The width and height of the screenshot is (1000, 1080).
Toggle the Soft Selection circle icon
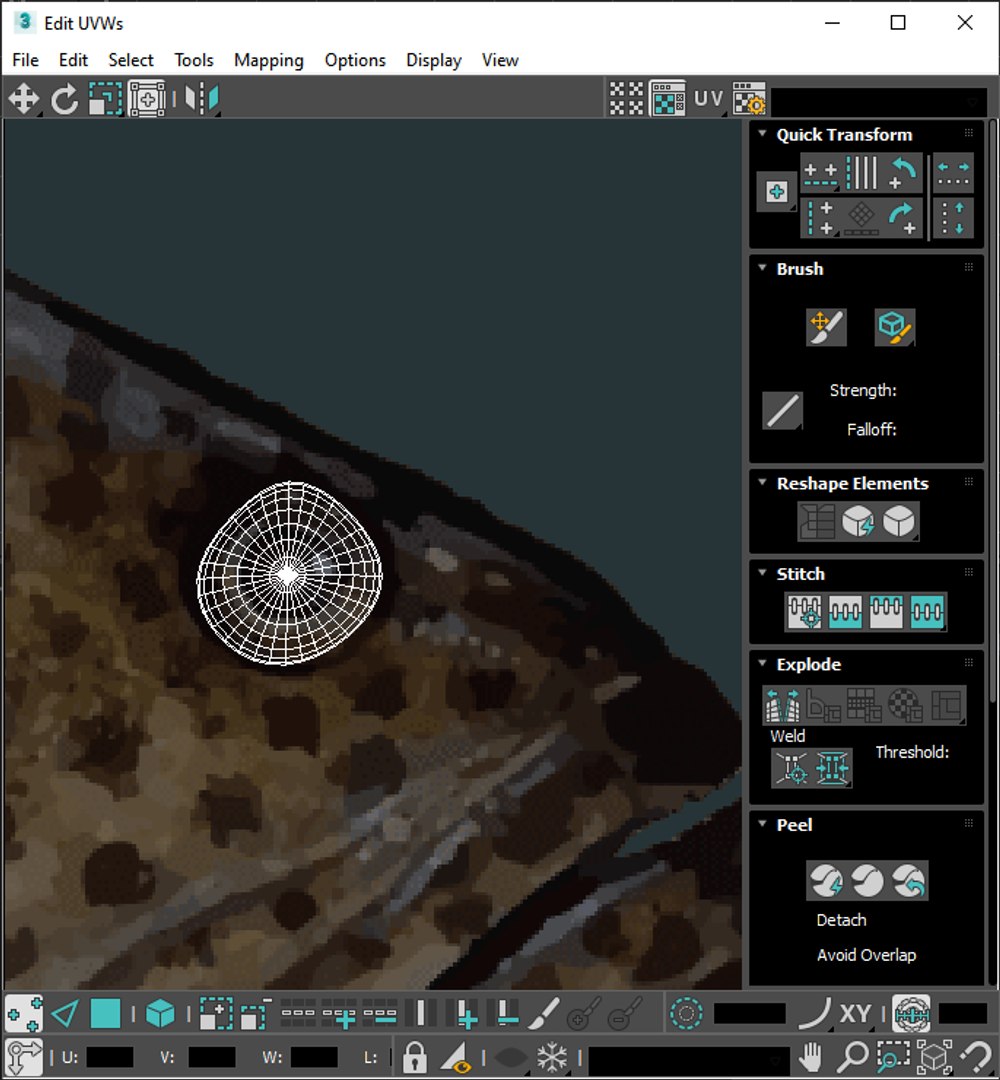686,1014
